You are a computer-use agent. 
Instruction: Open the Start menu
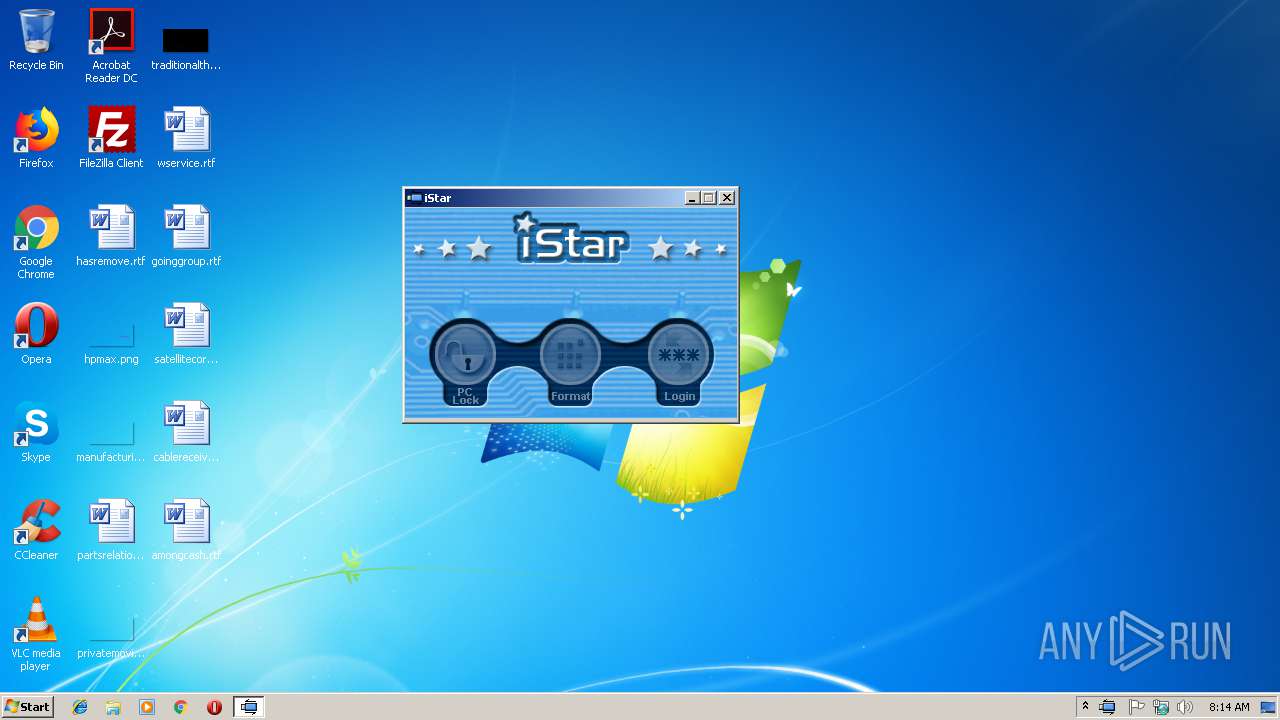tap(27, 707)
